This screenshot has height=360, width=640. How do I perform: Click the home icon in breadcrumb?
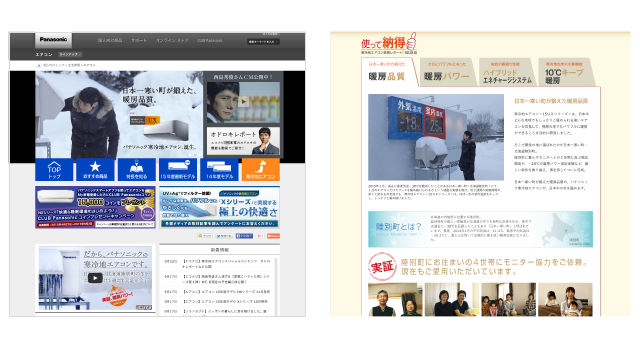click(39, 65)
